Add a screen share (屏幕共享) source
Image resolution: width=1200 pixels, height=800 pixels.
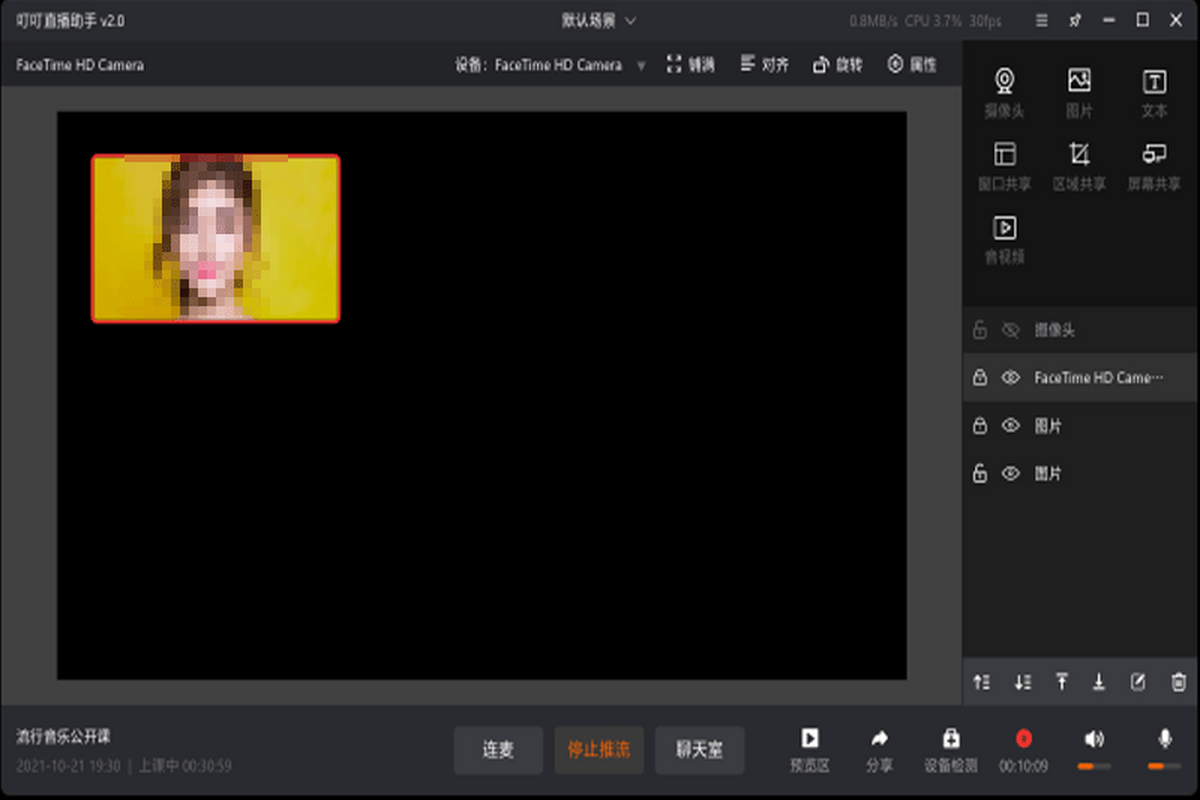(x=1154, y=166)
